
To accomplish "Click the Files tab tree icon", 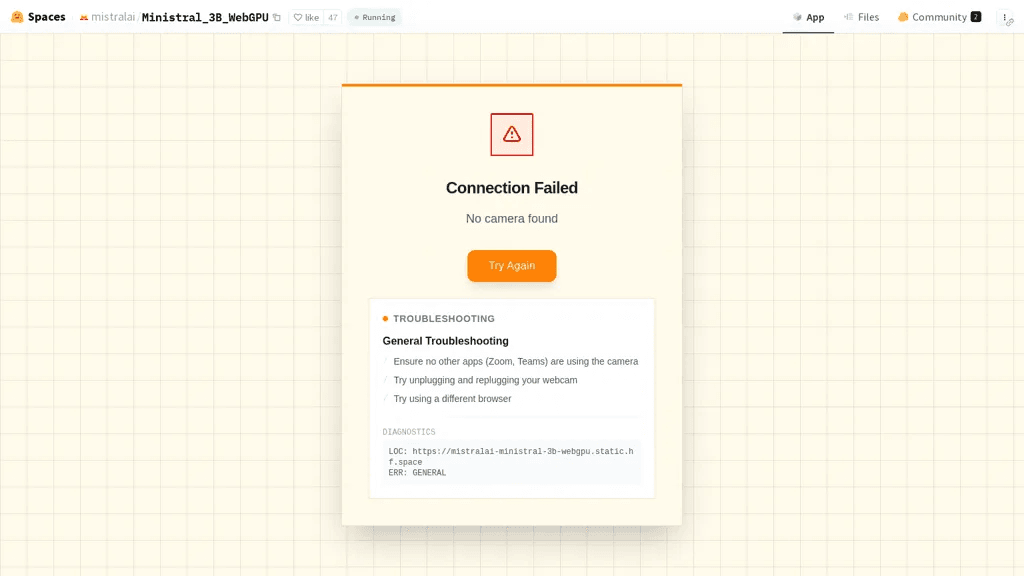I will (848, 17).
